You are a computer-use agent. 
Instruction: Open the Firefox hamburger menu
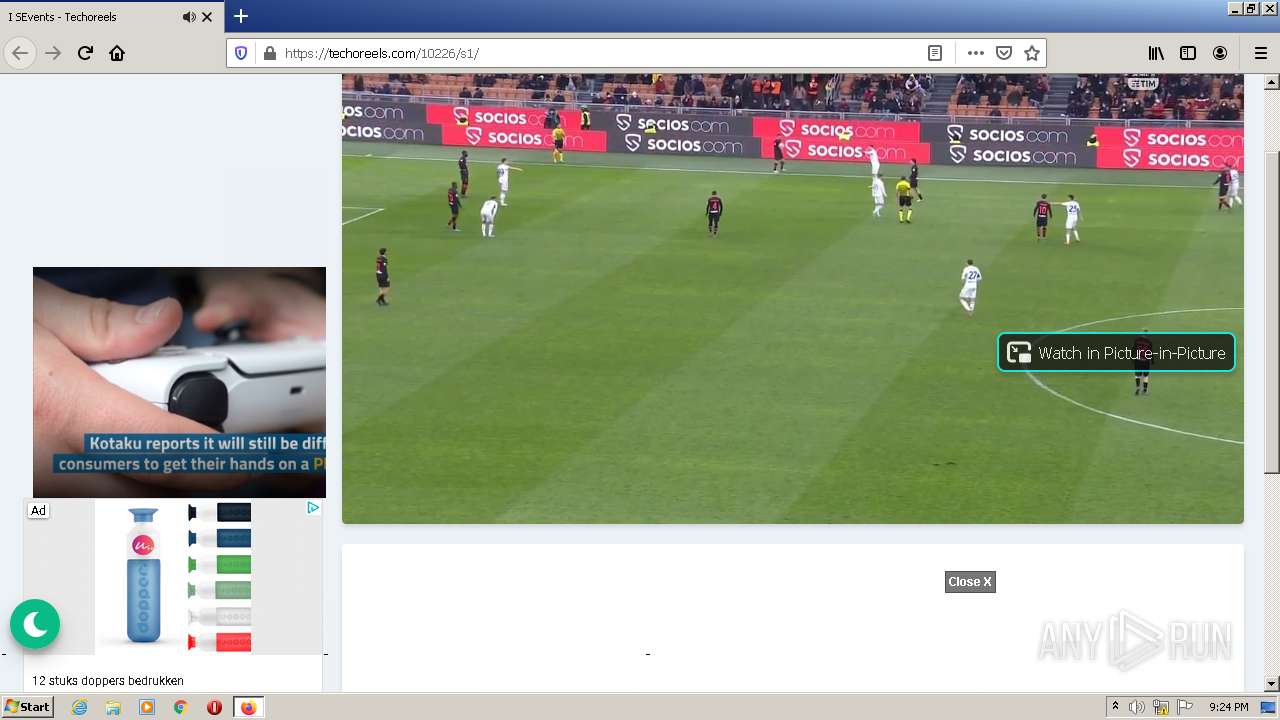tap(1260, 53)
